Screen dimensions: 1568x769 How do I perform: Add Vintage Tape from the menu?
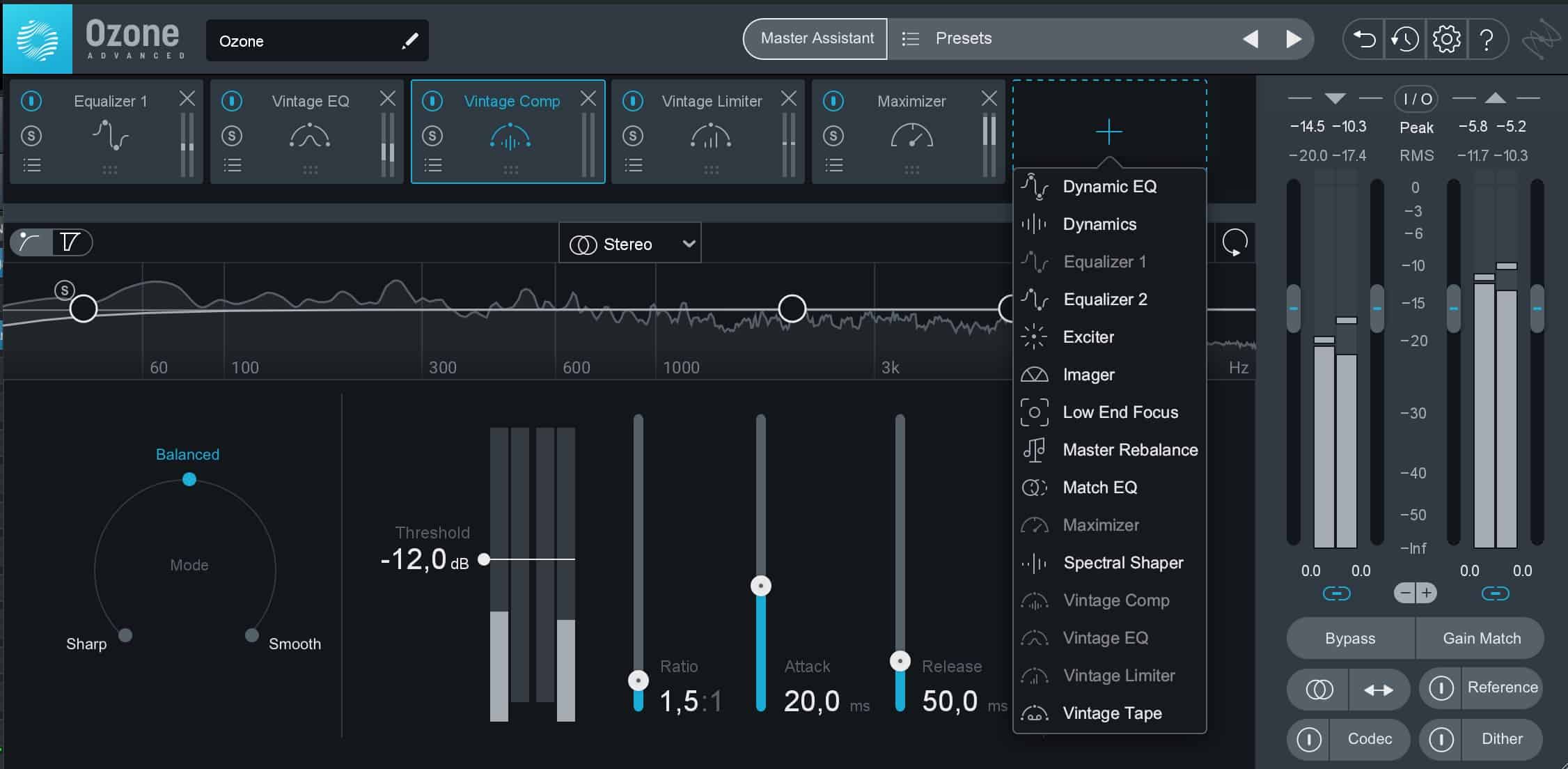[x=1110, y=713]
